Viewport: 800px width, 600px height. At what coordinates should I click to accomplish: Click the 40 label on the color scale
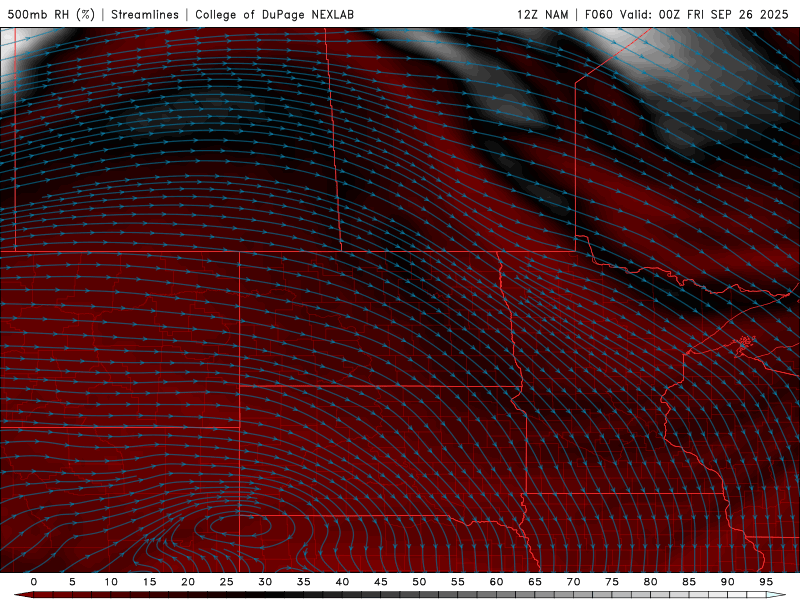click(342, 582)
